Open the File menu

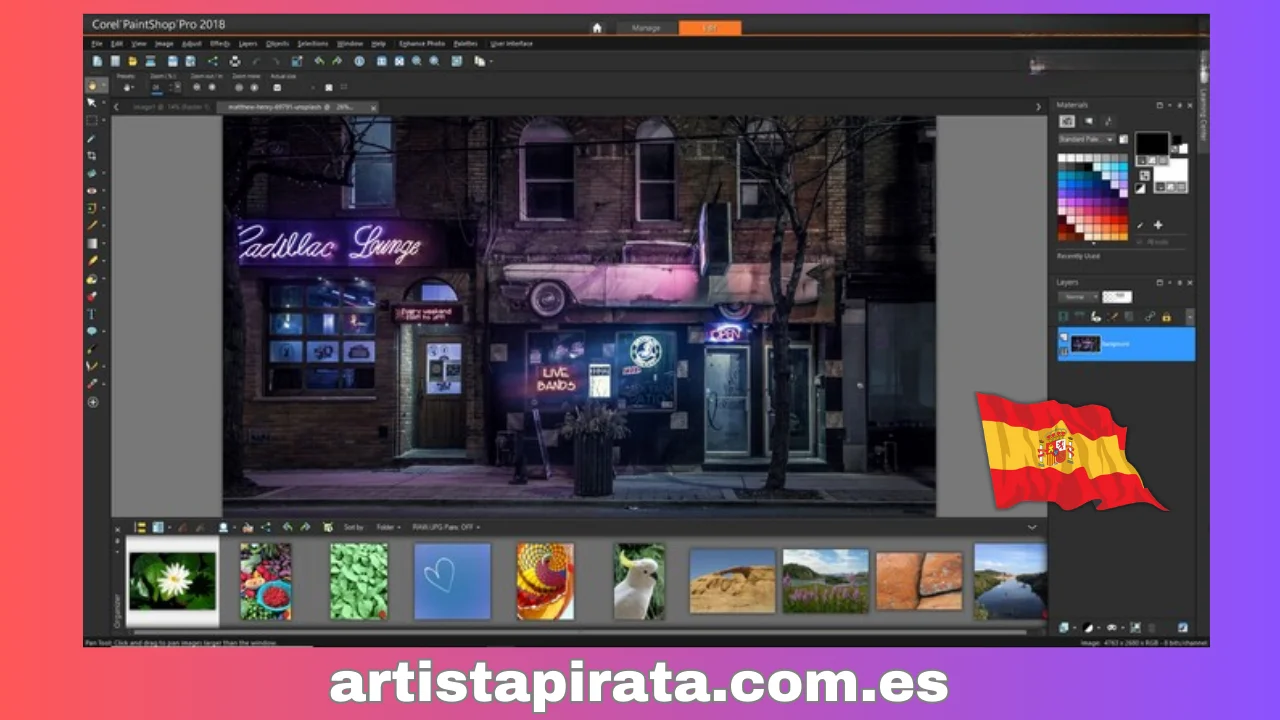click(x=97, y=44)
